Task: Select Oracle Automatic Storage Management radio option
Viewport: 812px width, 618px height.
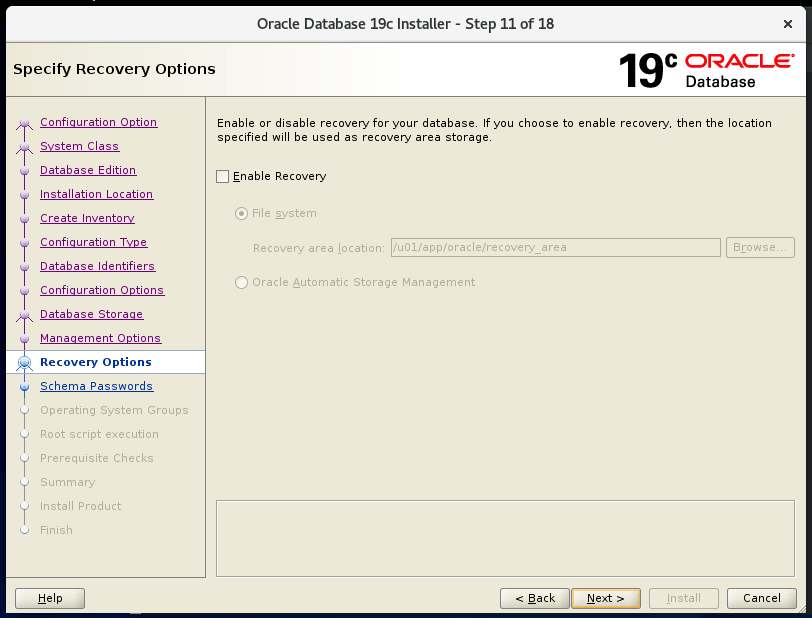Action: [x=241, y=282]
